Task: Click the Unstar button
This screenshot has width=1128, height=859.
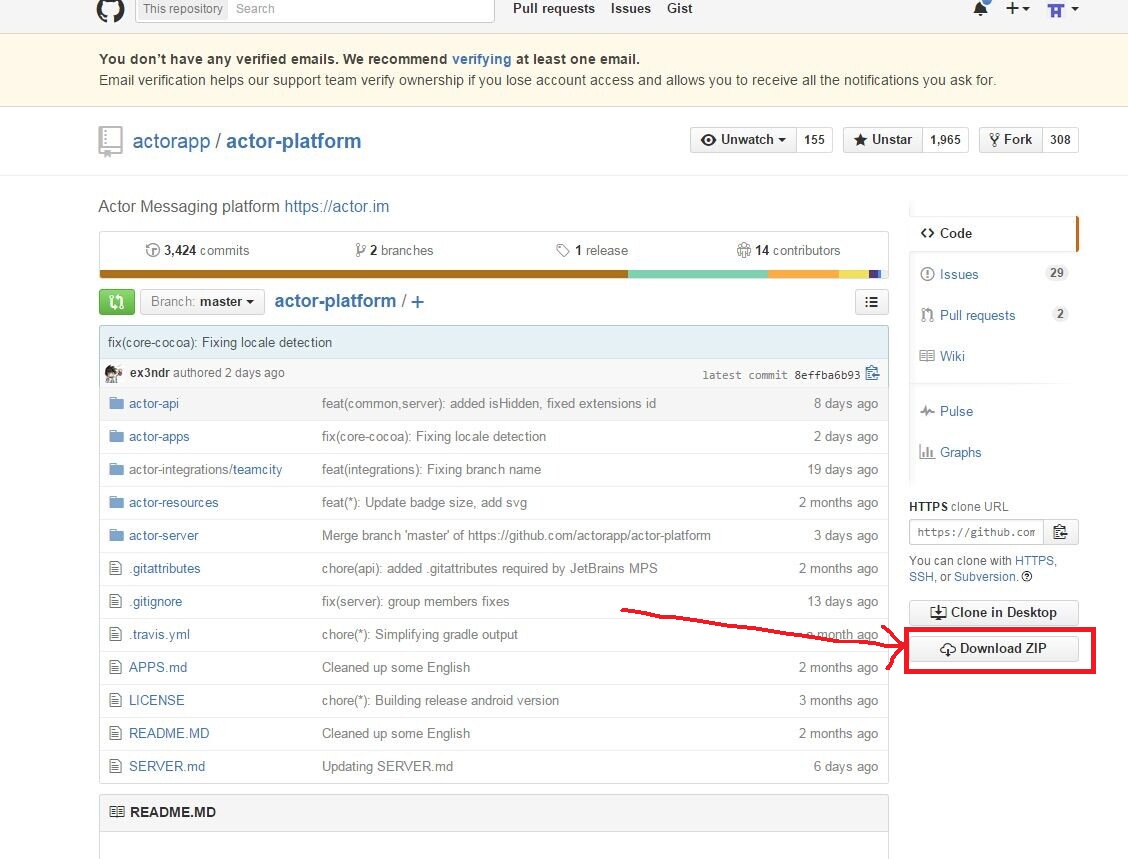Action: 882,140
